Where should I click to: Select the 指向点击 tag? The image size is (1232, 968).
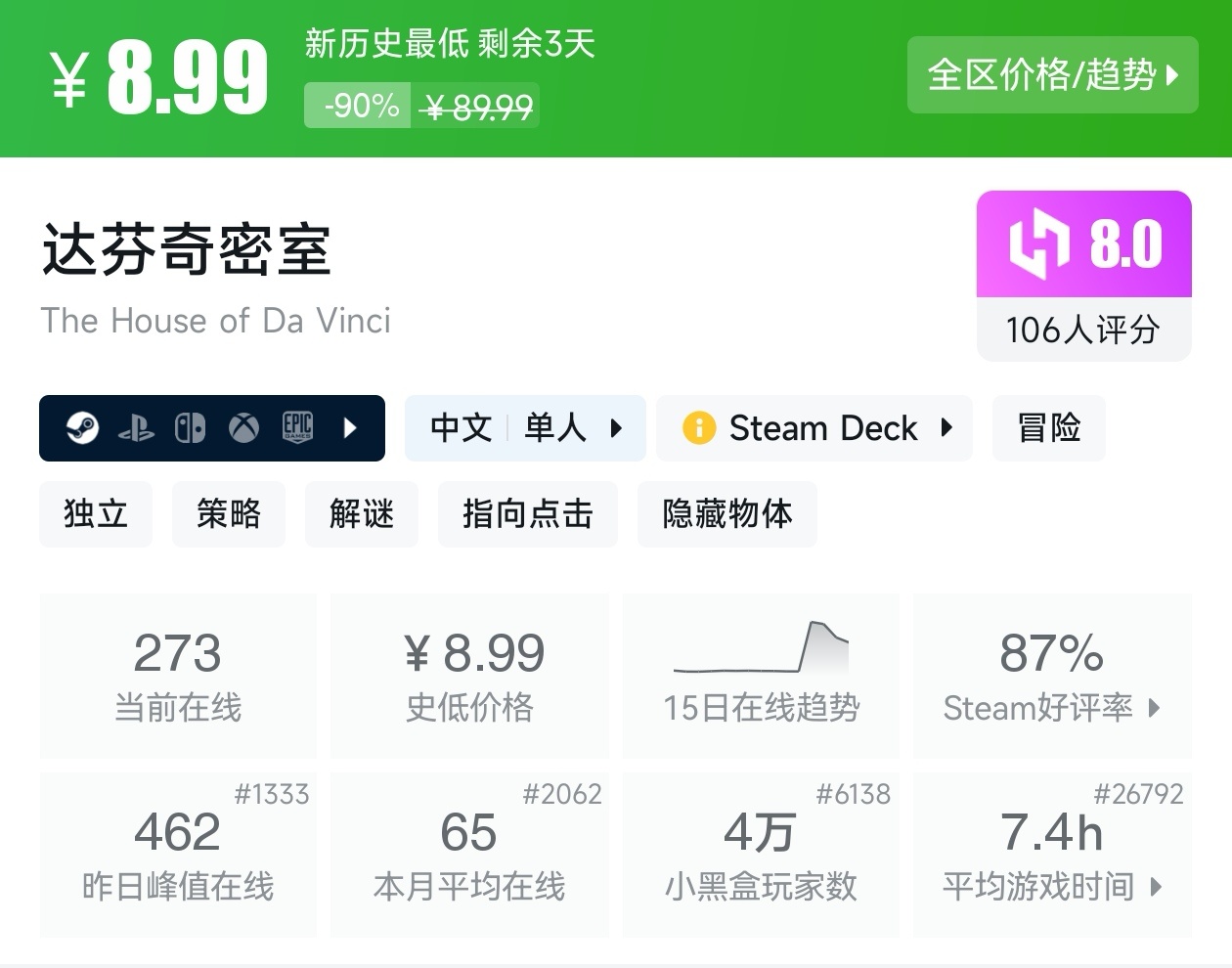point(527,513)
